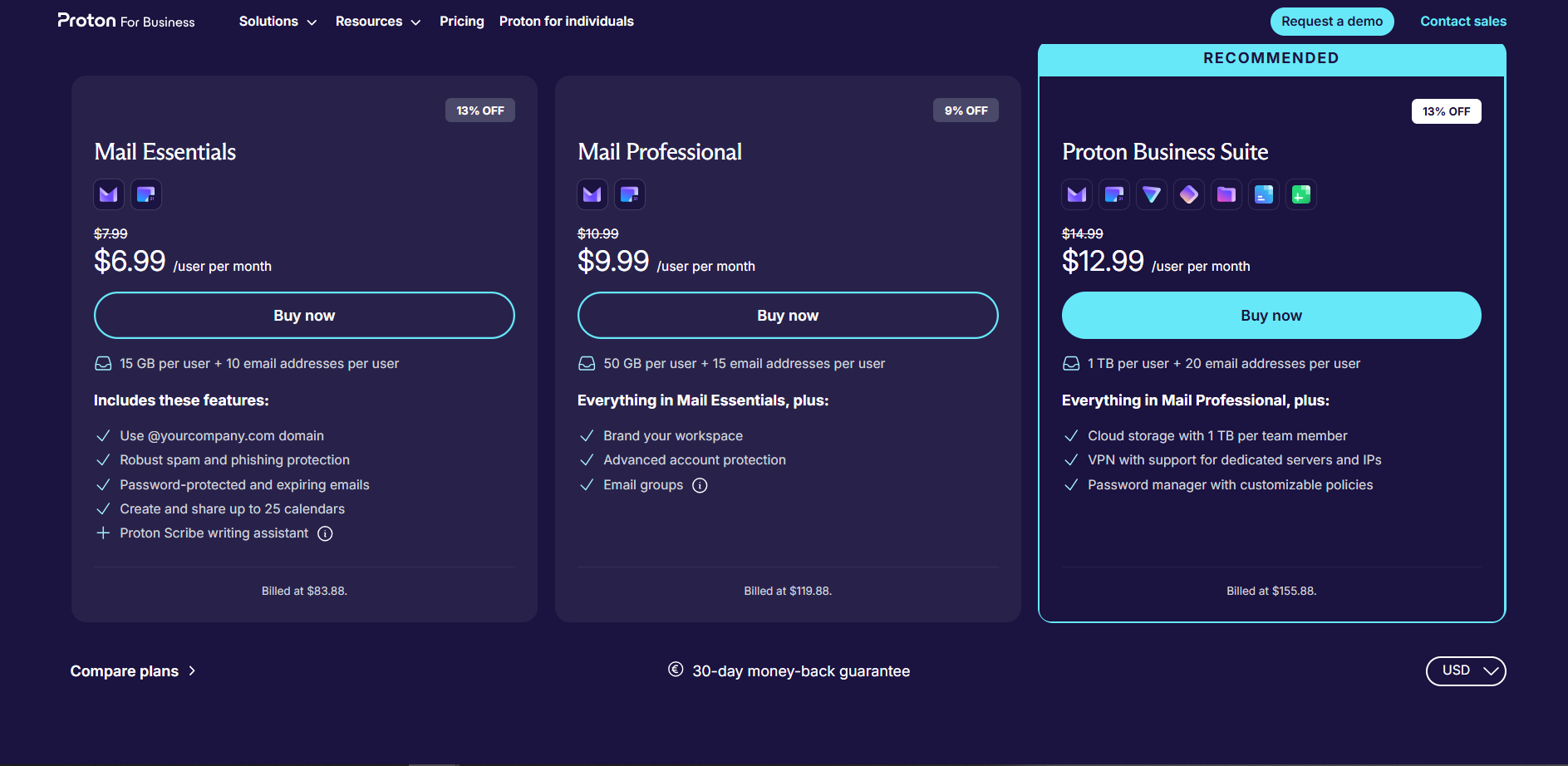
Task: Click Buy now for Proton Business Suite
Action: click(1271, 316)
